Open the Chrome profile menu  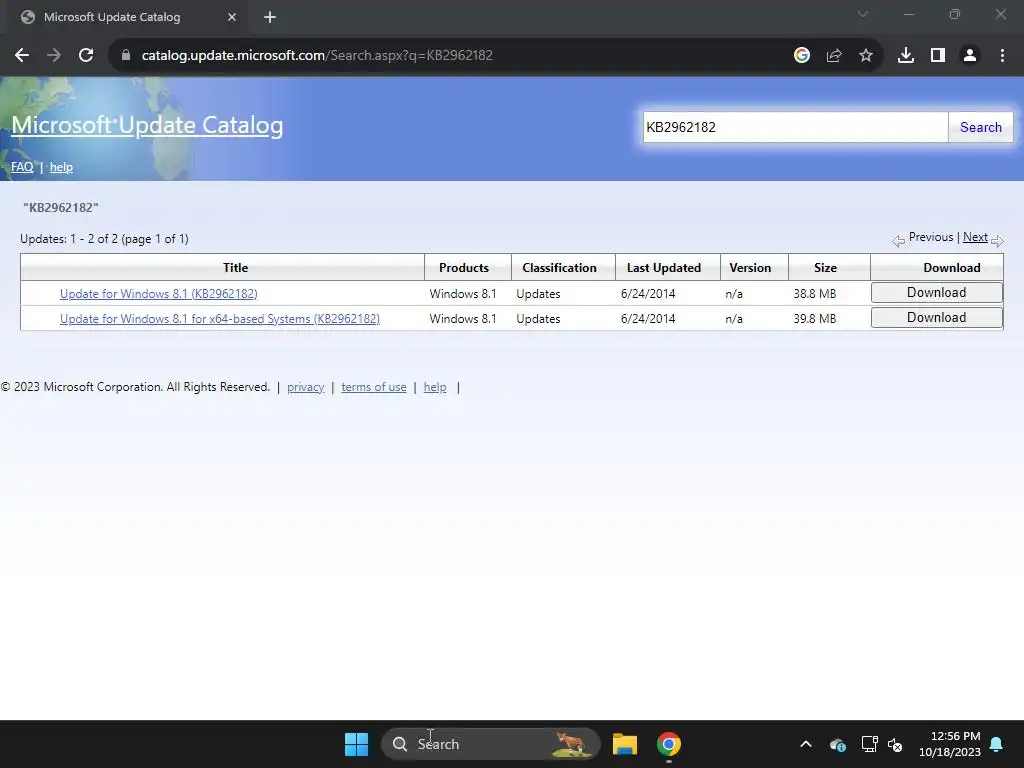[970, 56]
